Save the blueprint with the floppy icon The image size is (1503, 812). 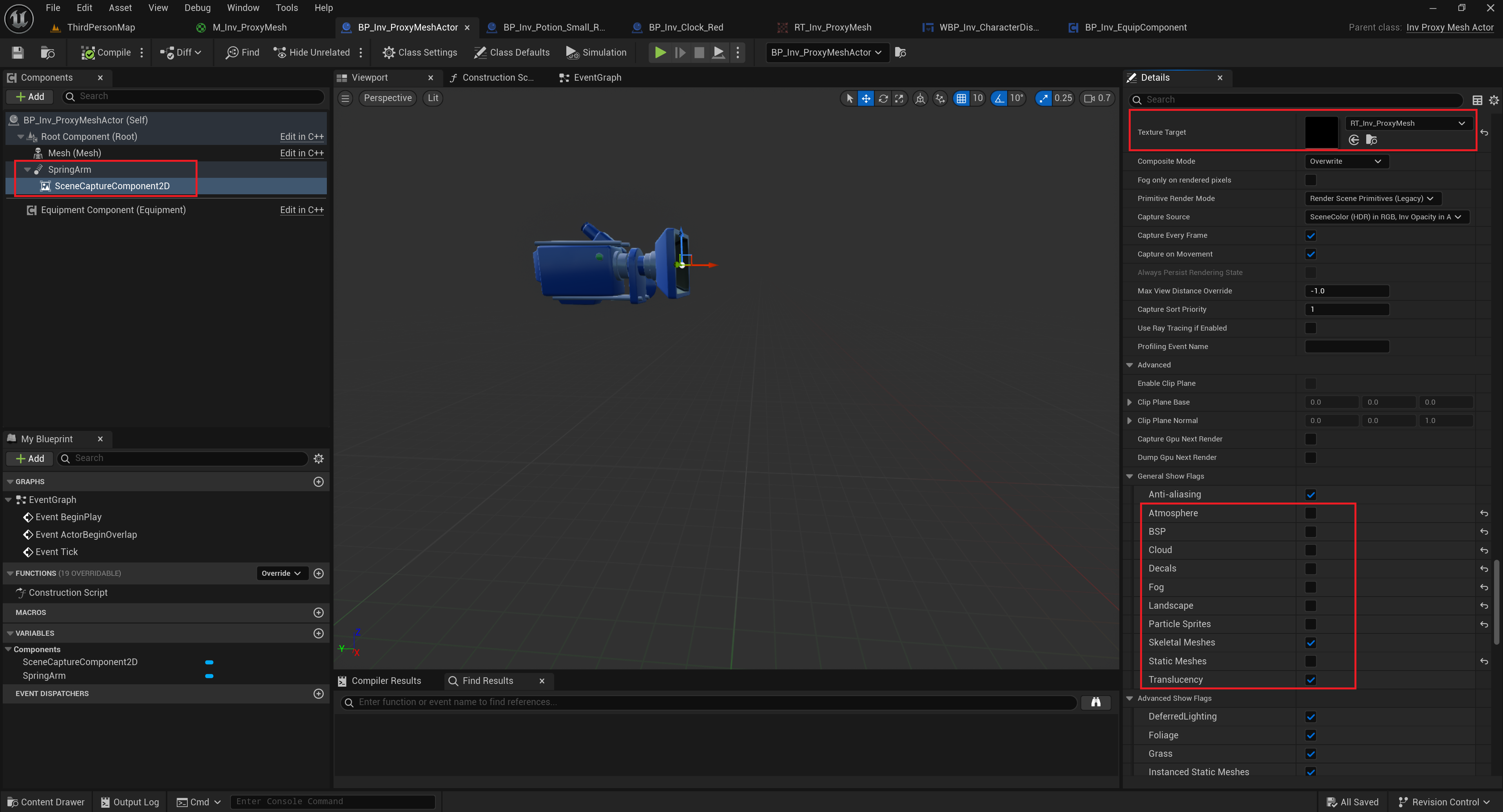click(x=18, y=52)
